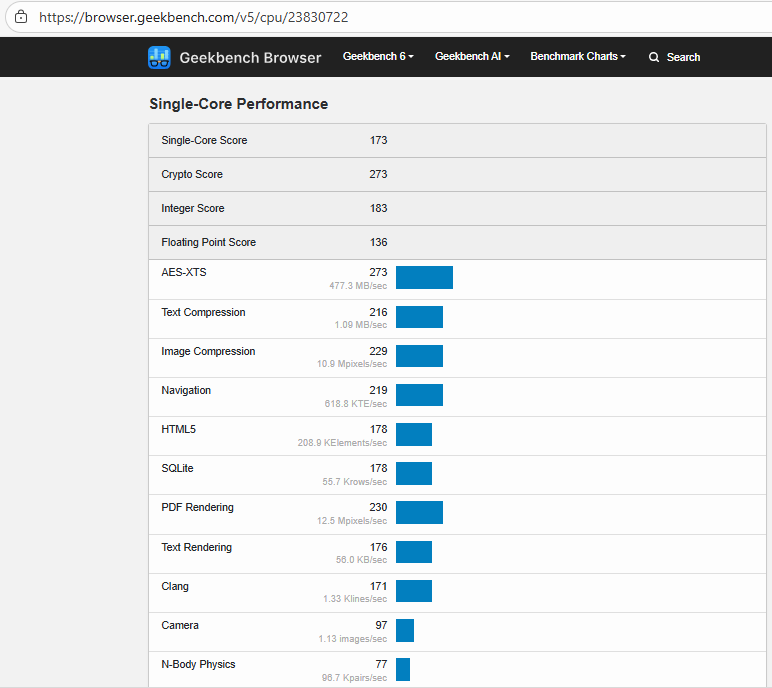Click the AES-XTS blue score bar
Screen dimensions: 772x688
424,277
